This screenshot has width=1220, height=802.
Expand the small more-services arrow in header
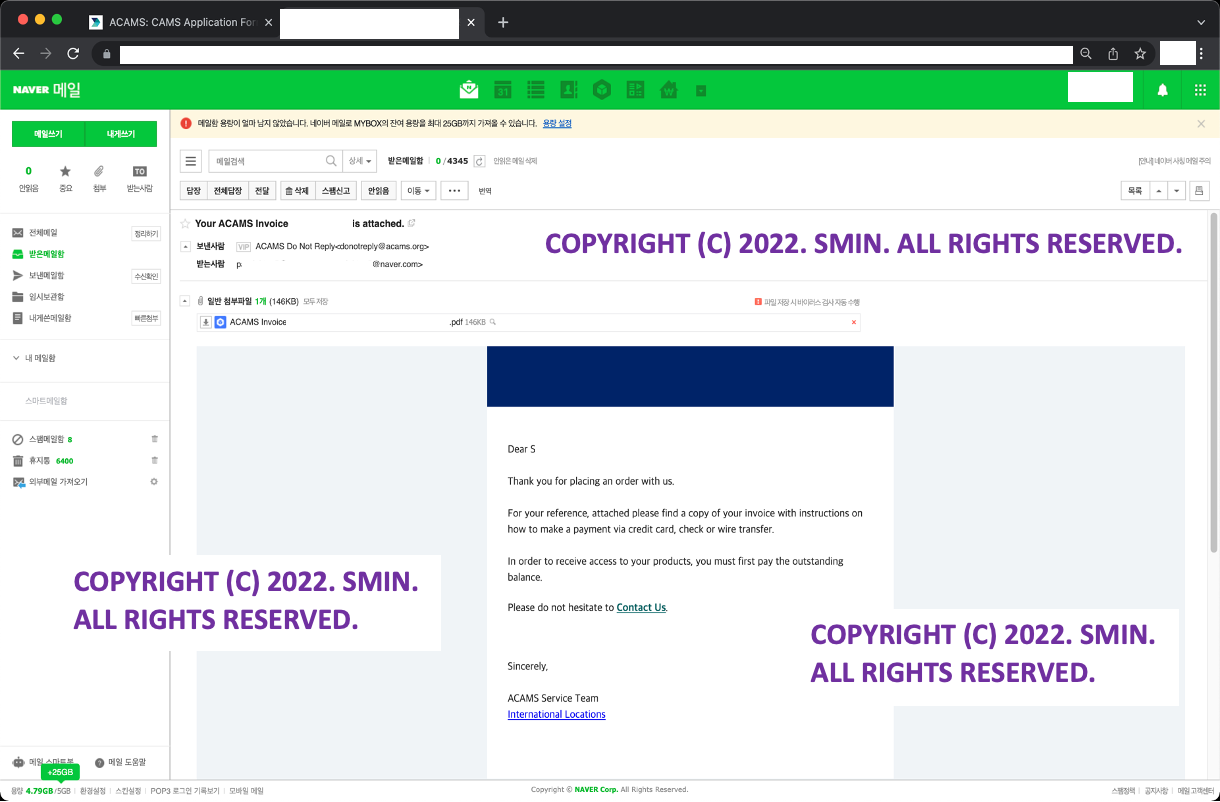click(x=701, y=91)
